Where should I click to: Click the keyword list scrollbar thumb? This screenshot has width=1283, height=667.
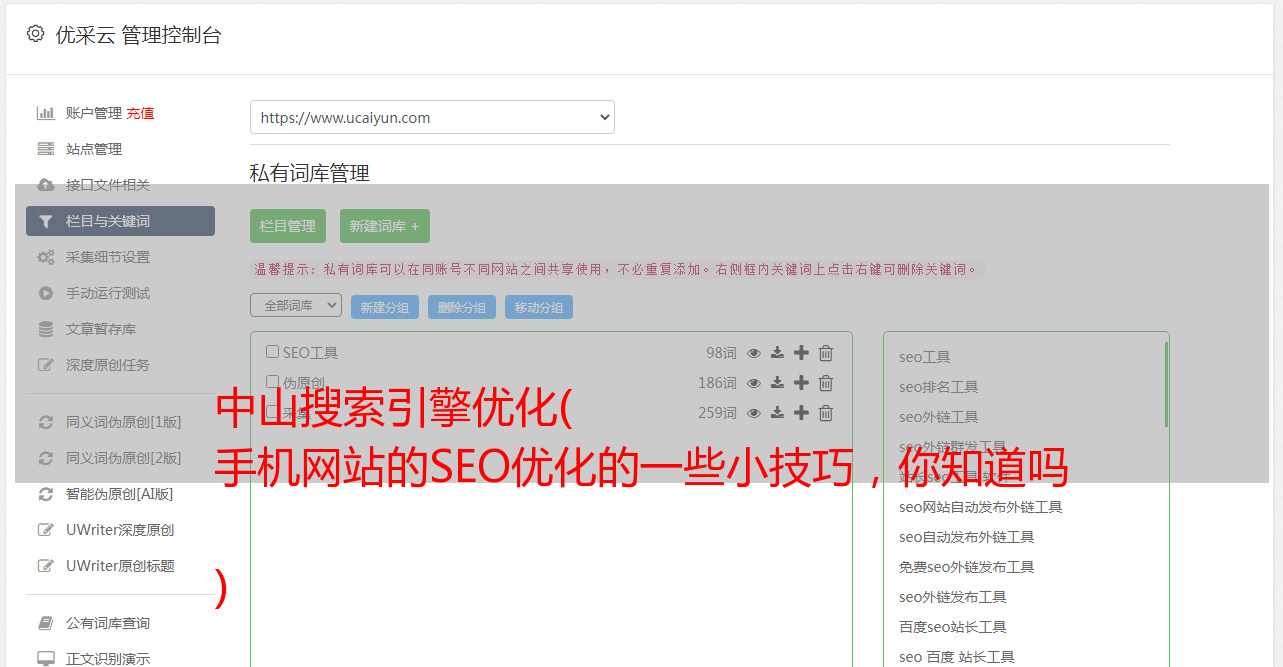(1166, 384)
